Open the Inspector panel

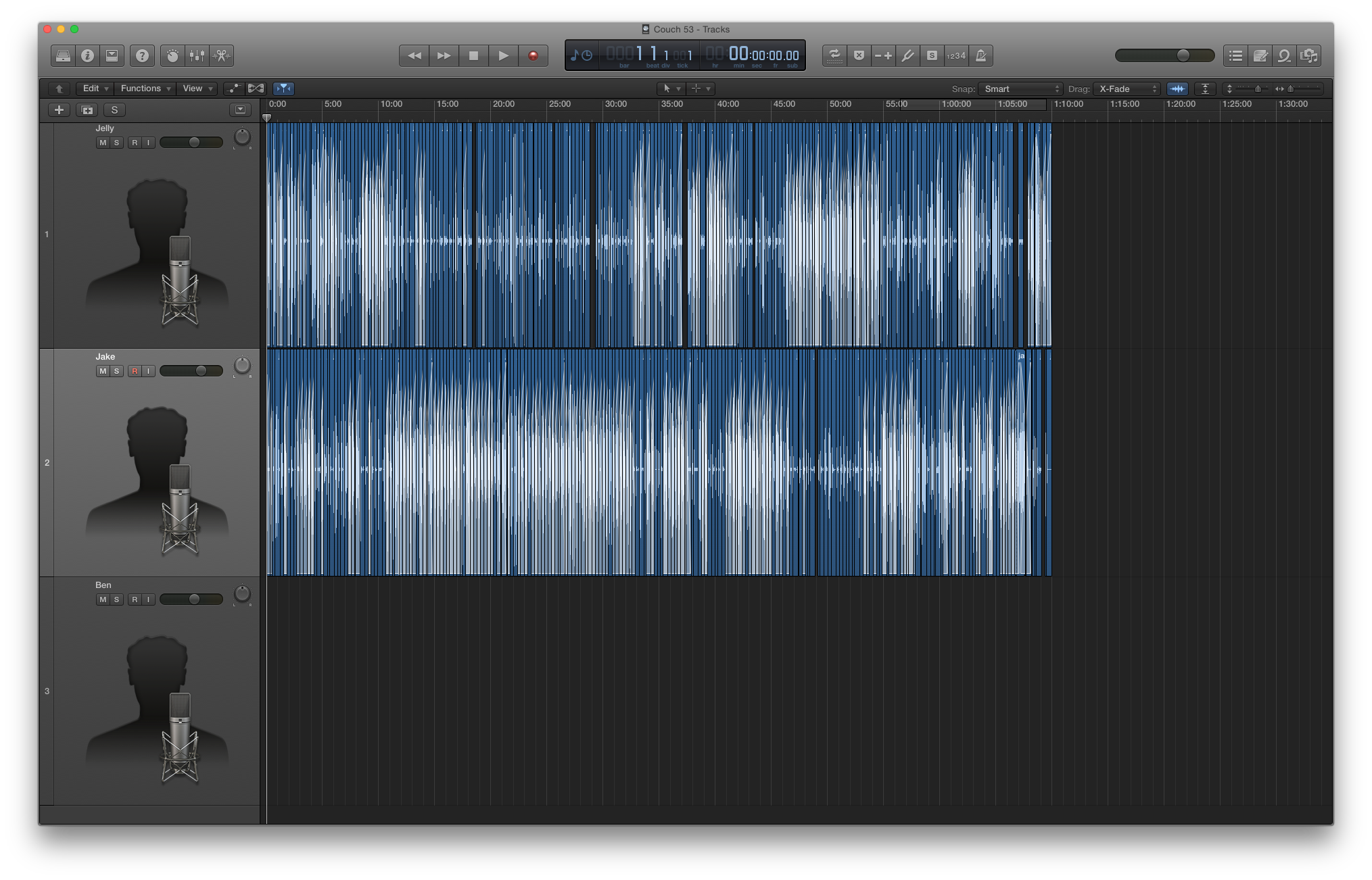87,55
